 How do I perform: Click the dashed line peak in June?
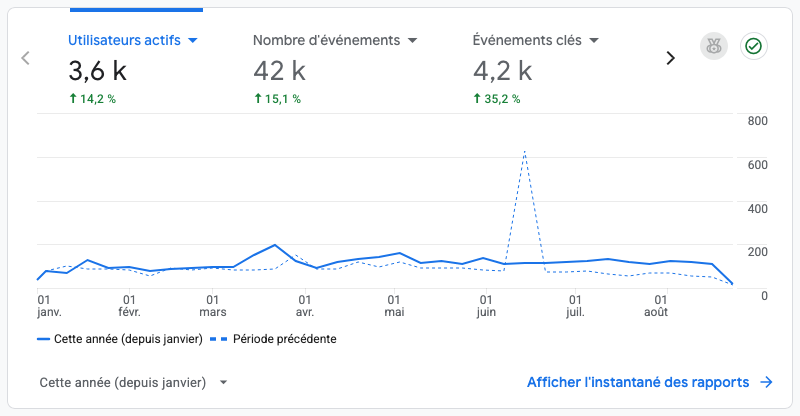(524, 152)
